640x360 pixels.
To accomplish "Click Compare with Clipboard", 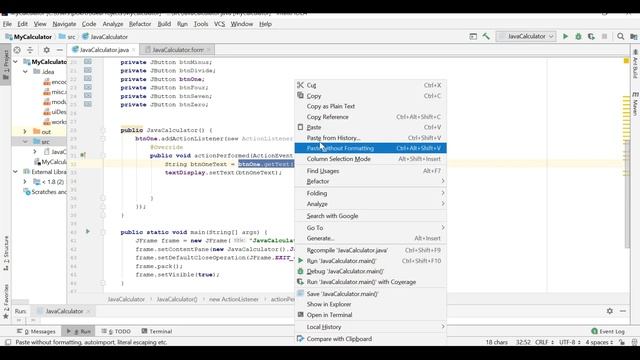I will click(371, 339).
